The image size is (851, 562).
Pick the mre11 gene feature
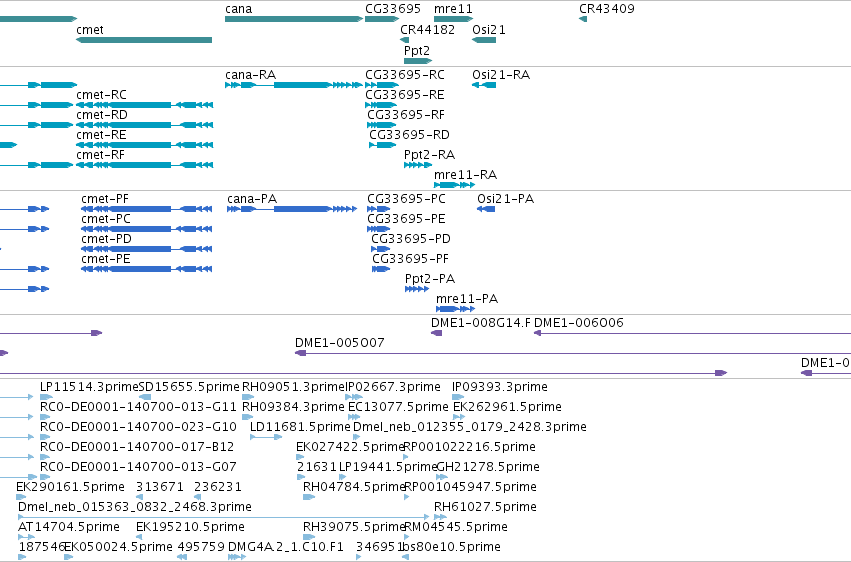click(x=453, y=19)
